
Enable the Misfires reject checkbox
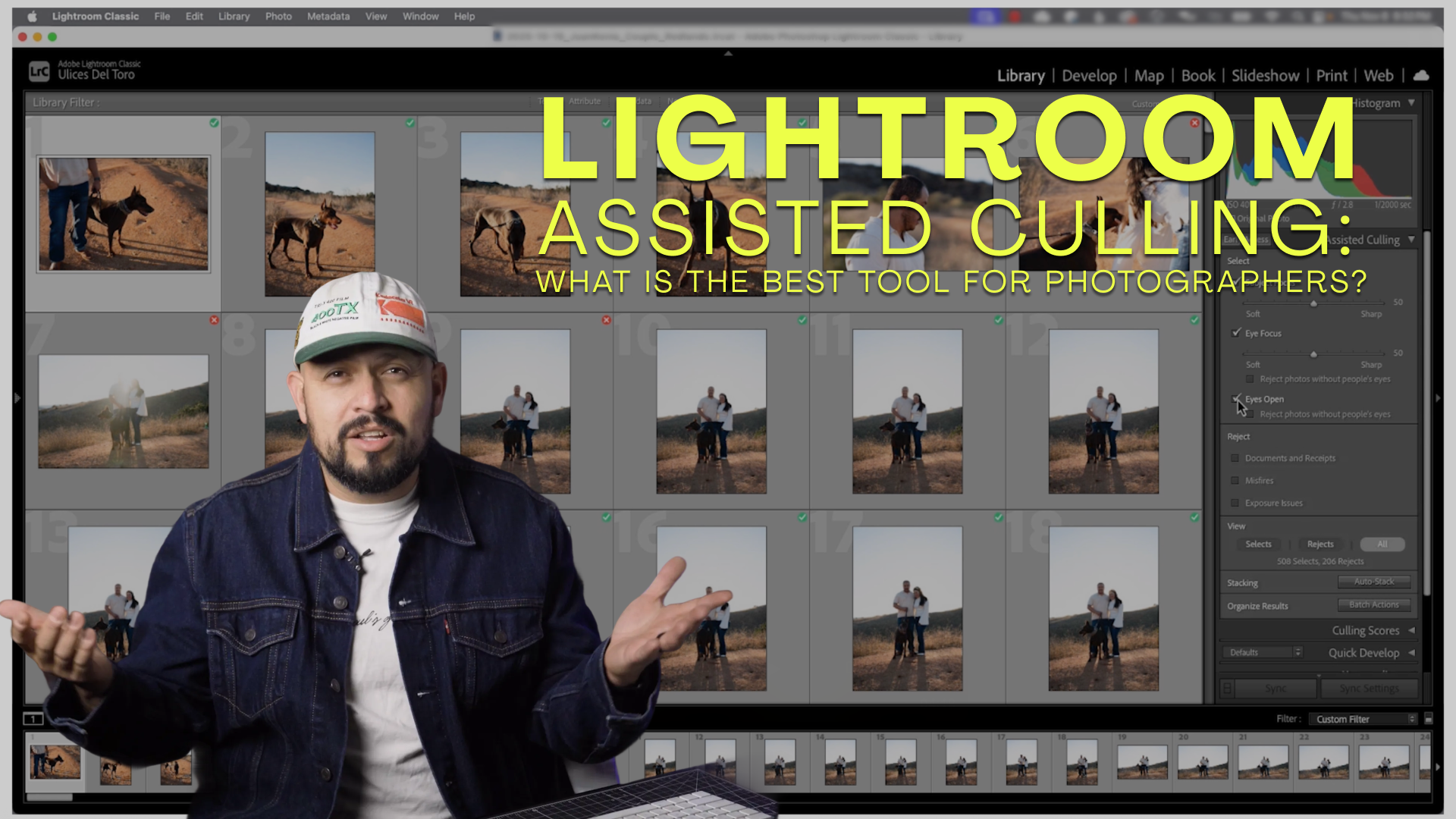point(1235,481)
